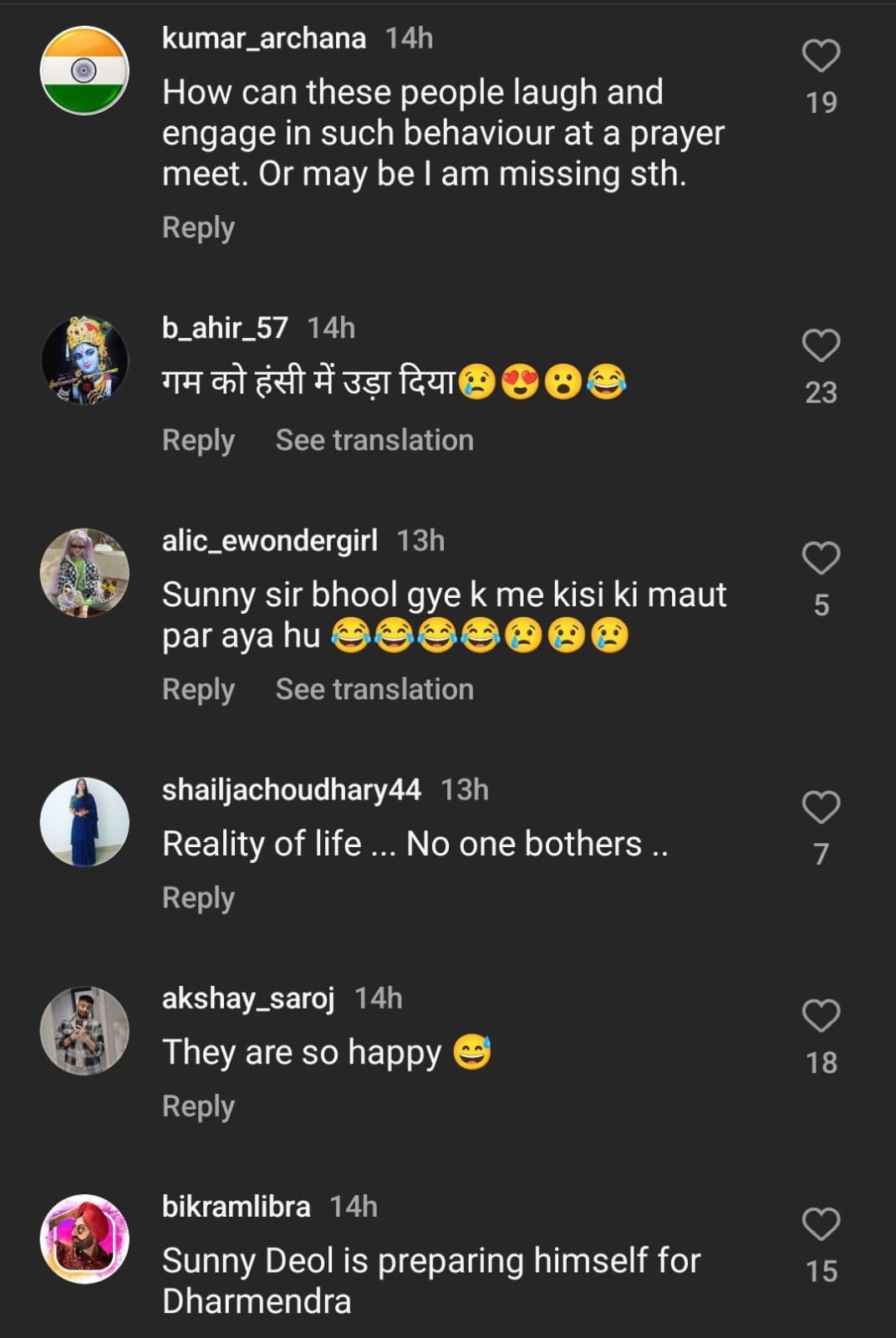The image size is (896, 1338).
Task: Reply to shailjachoudhary44's comment
Action: 198,898
